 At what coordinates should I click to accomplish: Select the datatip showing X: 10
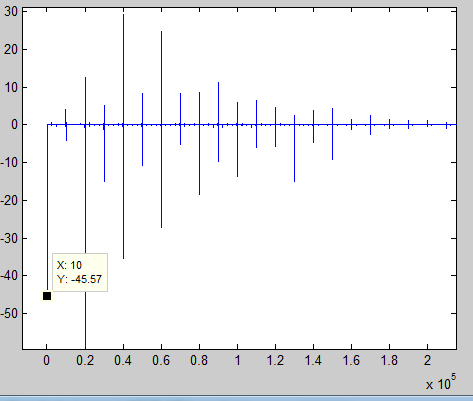(80, 272)
